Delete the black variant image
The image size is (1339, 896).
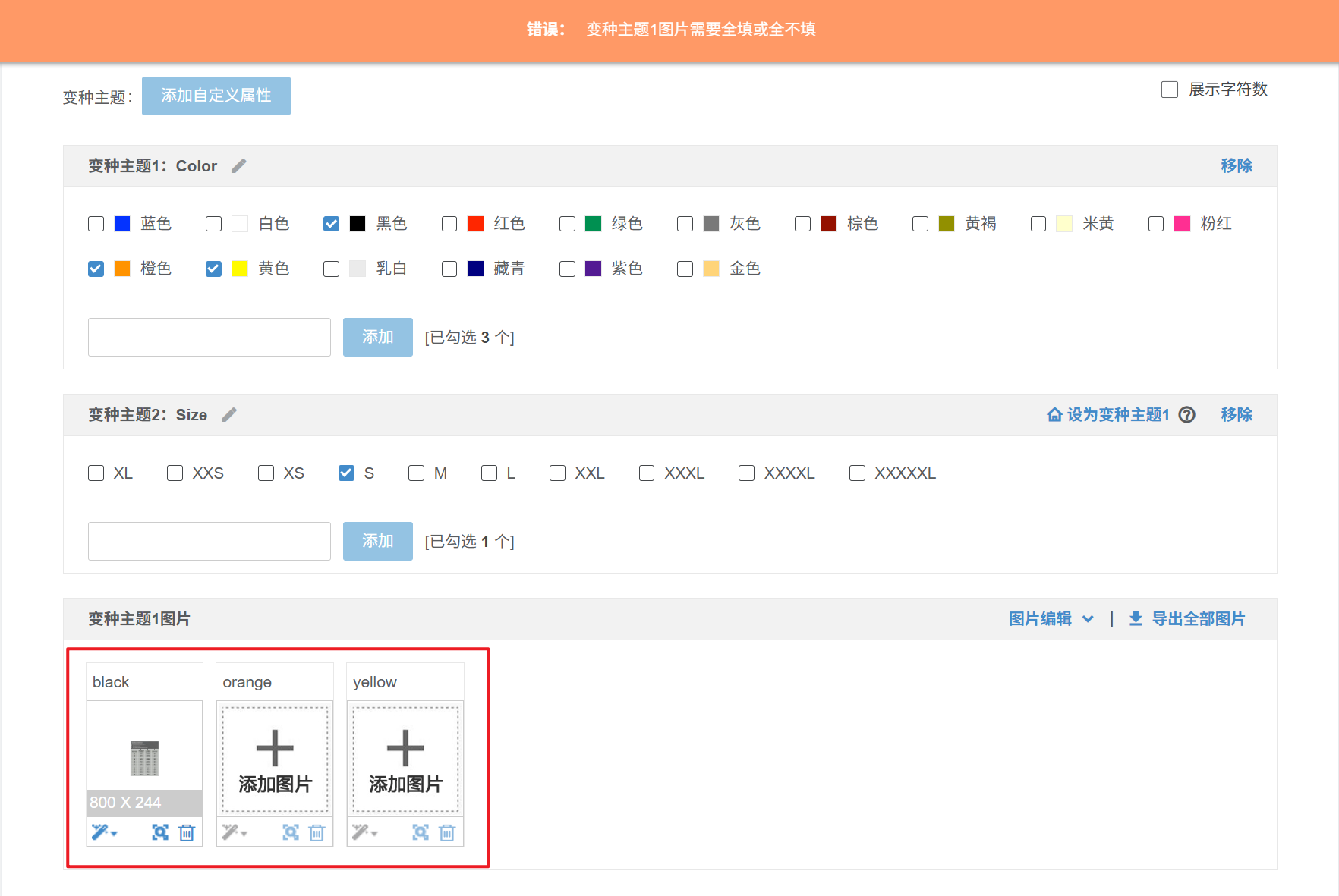pos(187,833)
